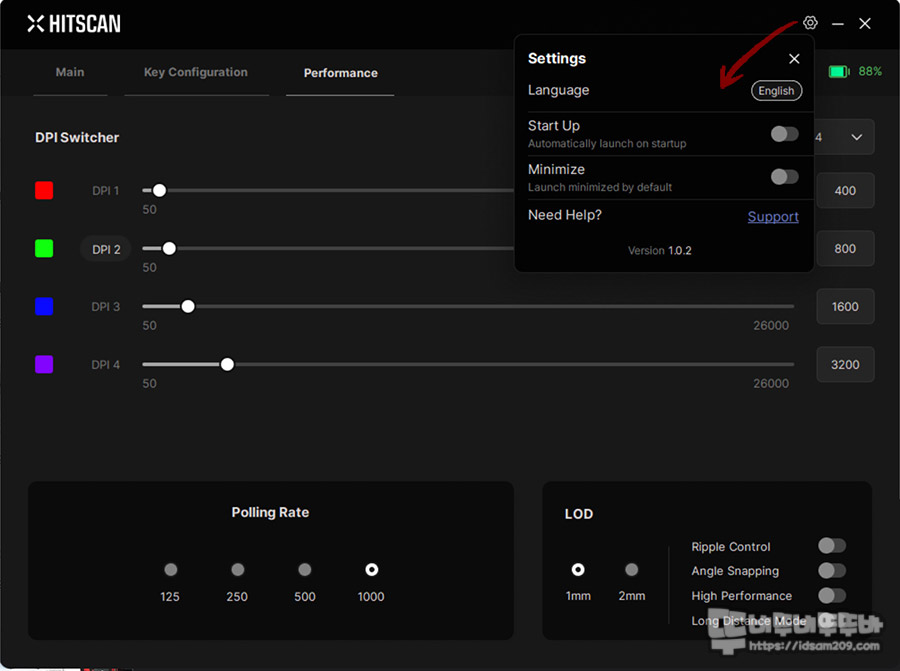Select the Performance tab
Image resolution: width=900 pixels, height=671 pixels.
point(340,73)
